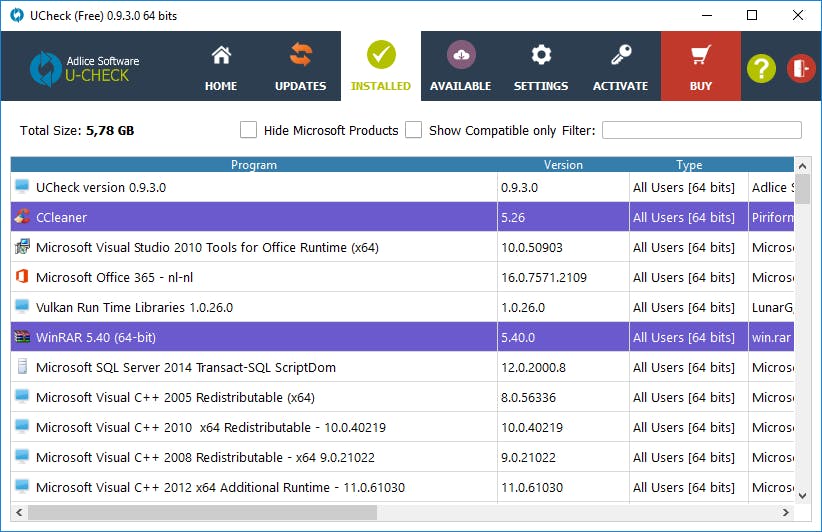Screen dimensions: 822x532
Task: Click the Buy shopping cart icon
Action: click(x=701, y=55)
